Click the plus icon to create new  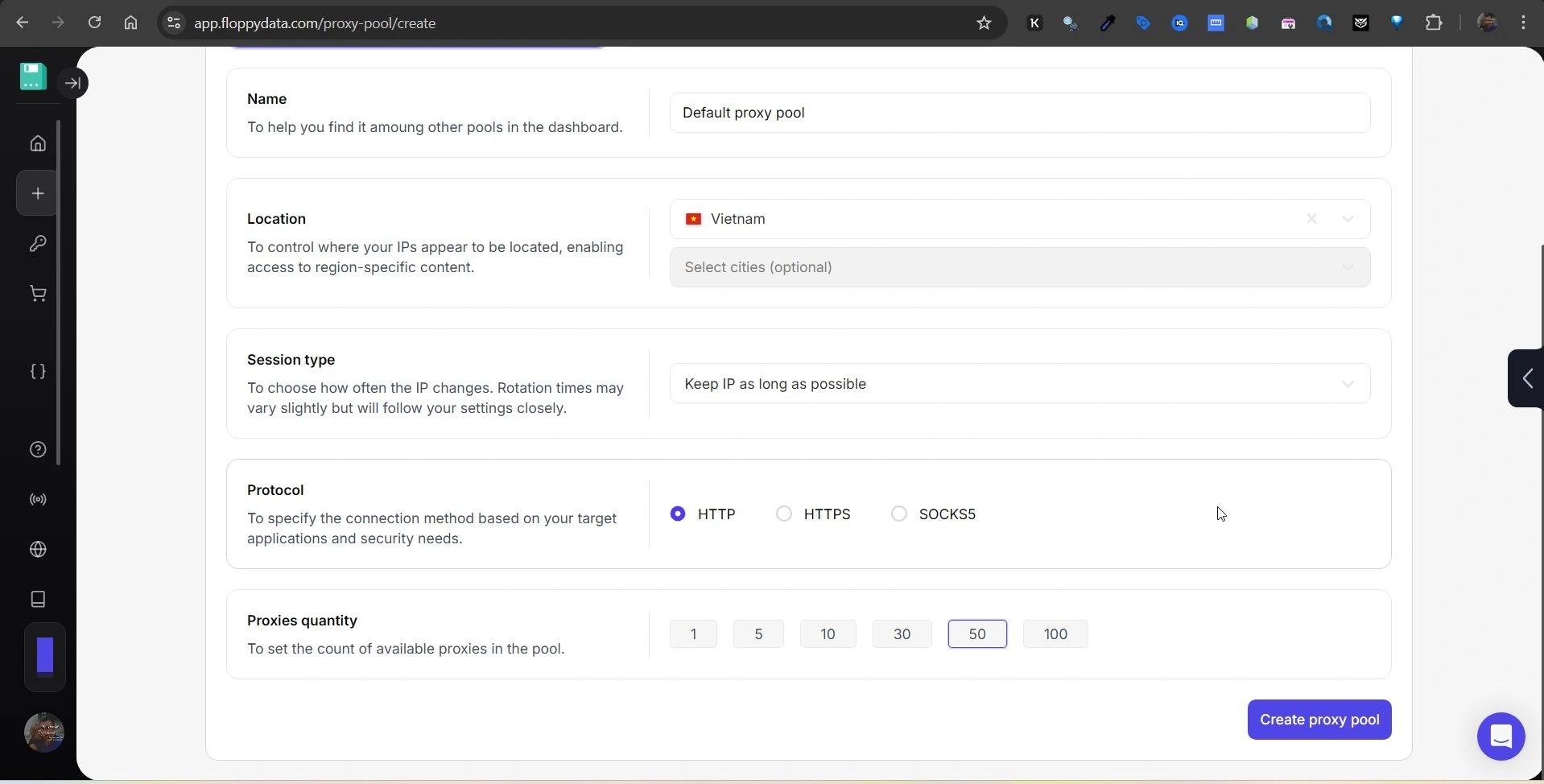tap(37, 192)
